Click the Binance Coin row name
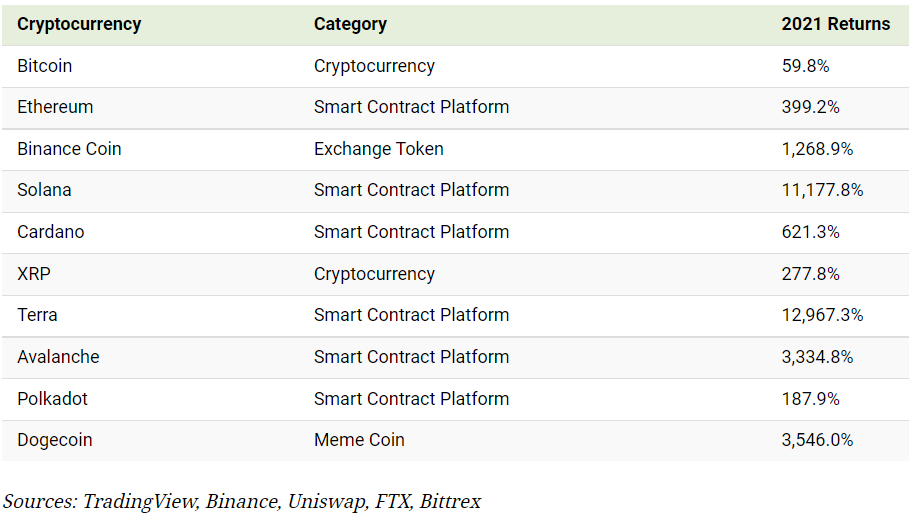 click(69, 149)
